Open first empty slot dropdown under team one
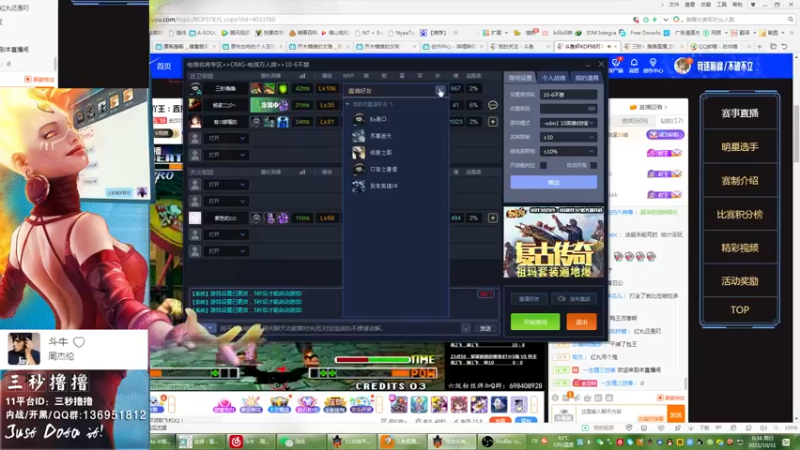The height and width of the screenshot is (450, 800). (226, 138)
